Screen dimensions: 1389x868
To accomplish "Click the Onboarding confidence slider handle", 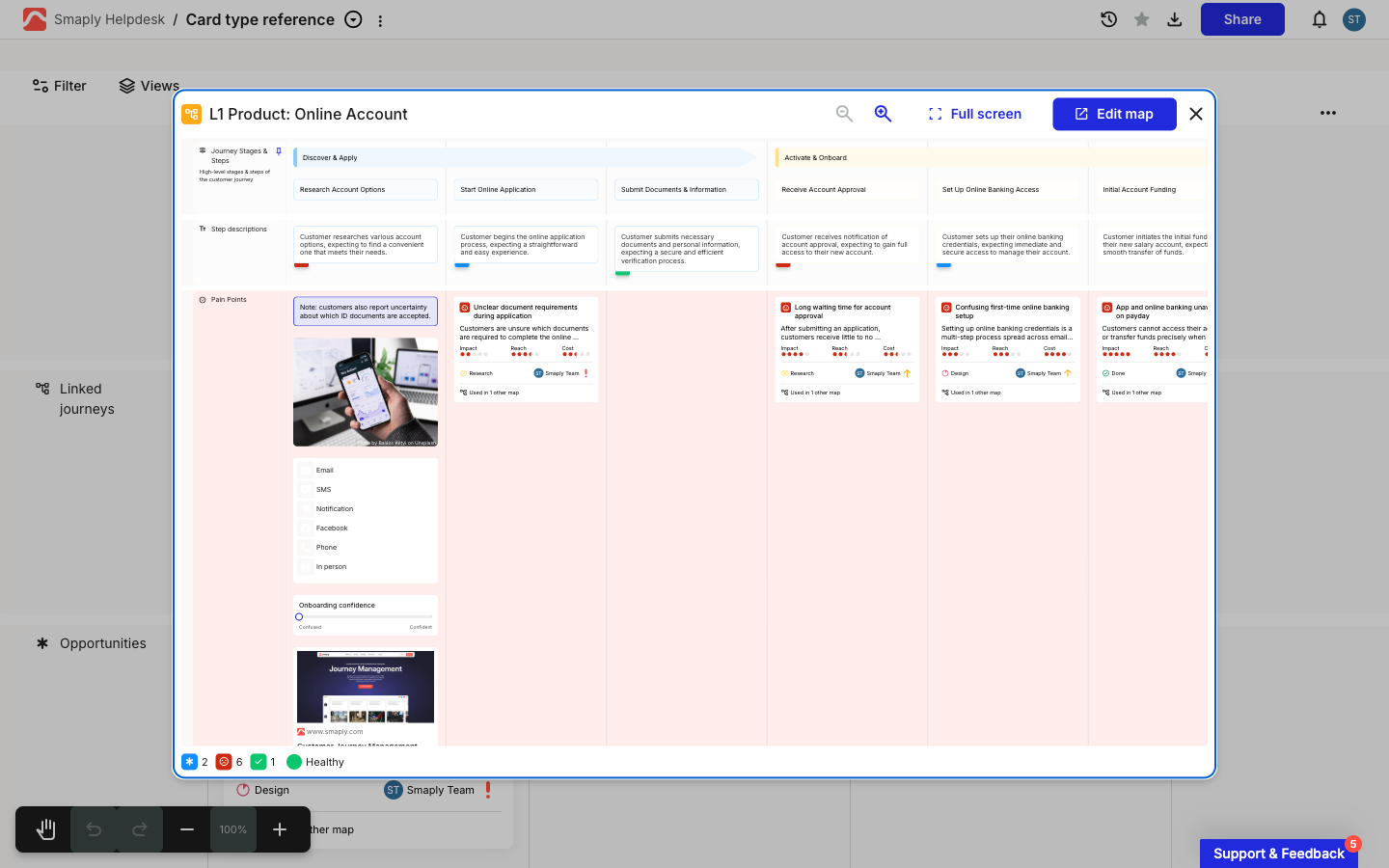I will click(x=299, y=617).
